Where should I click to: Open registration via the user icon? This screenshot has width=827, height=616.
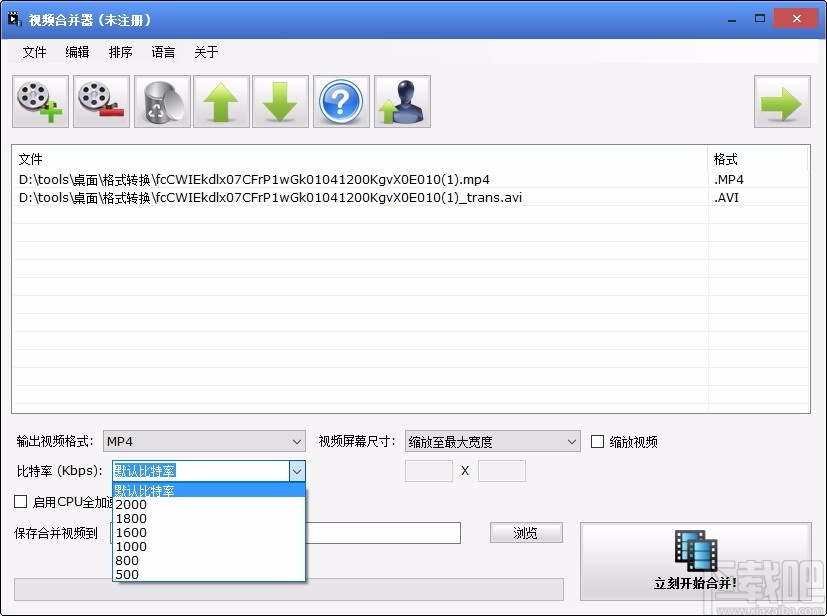[x=401, y=101]
